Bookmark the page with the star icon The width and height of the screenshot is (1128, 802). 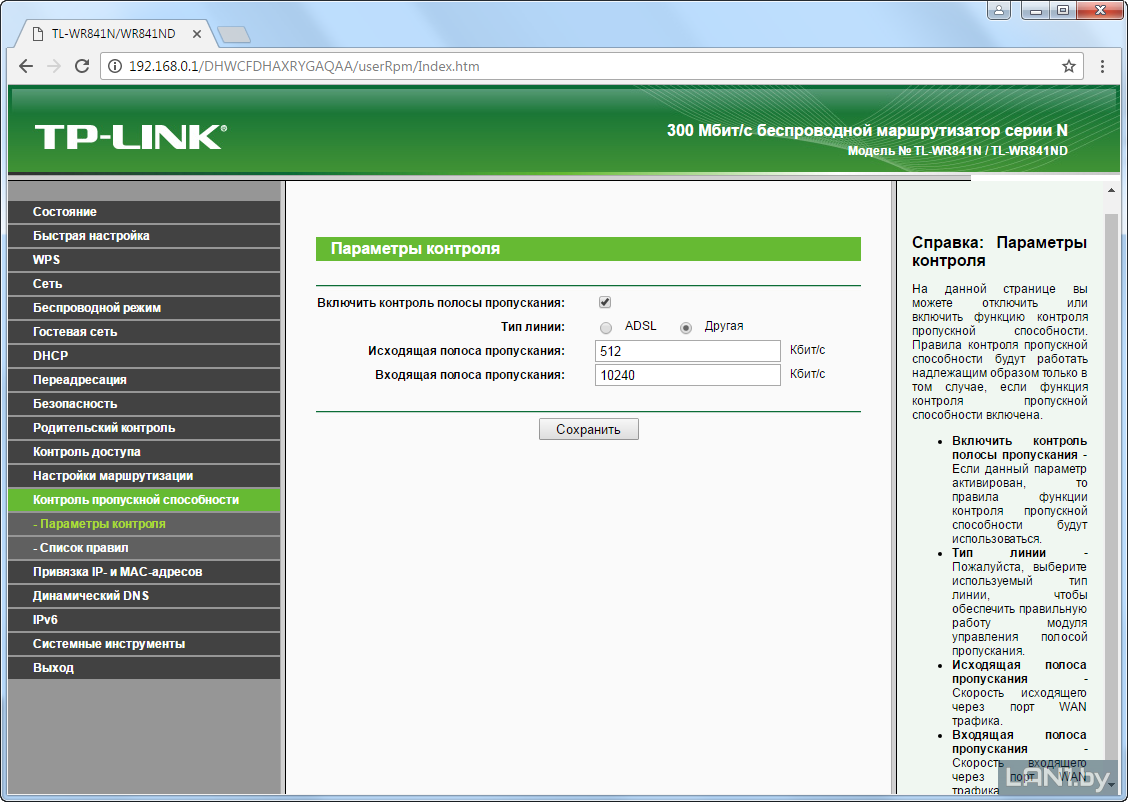pos(1069,66)
